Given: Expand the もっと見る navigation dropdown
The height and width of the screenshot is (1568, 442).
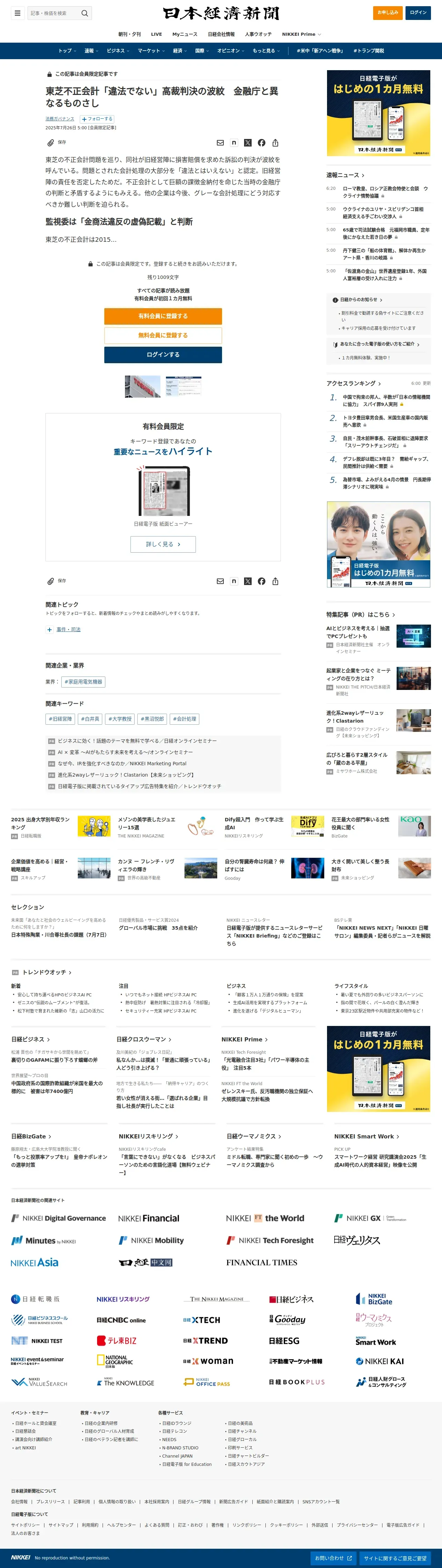Looking at the screenshot, I should (266, 51).
